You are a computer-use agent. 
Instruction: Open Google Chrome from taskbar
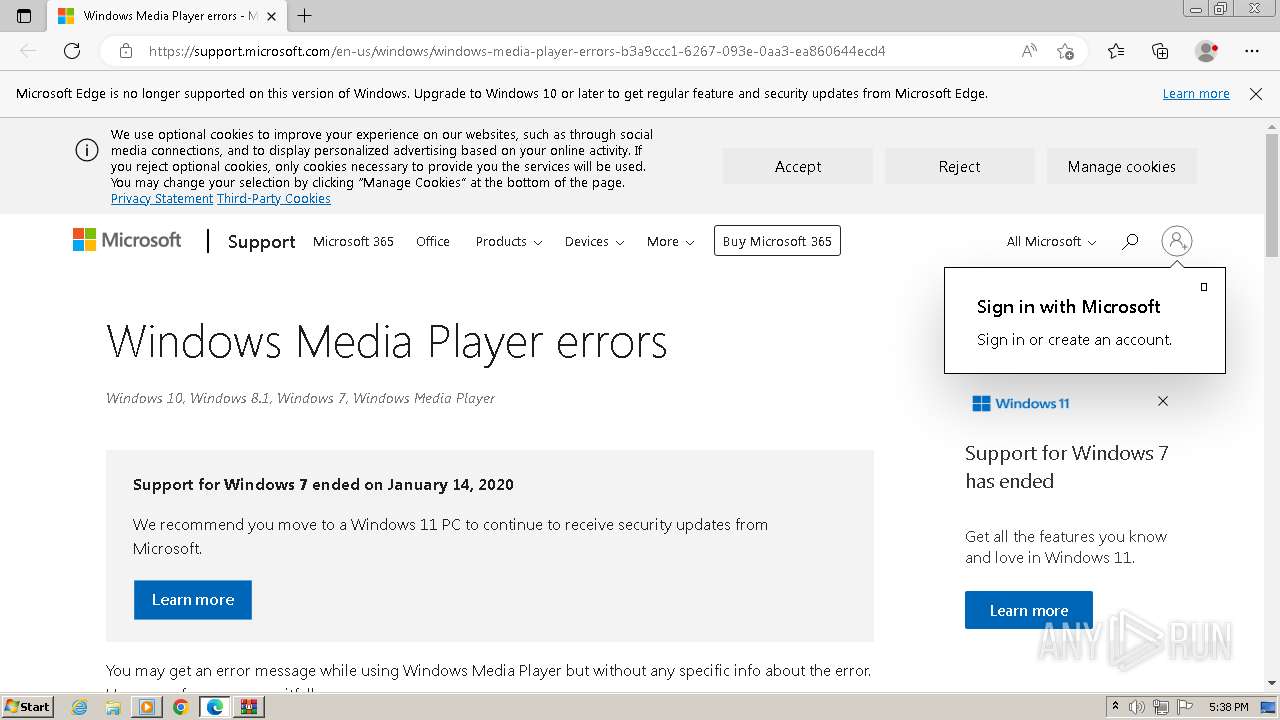181,707
